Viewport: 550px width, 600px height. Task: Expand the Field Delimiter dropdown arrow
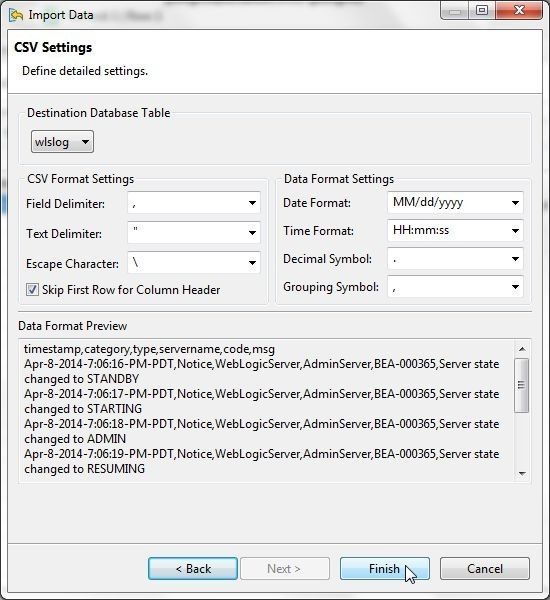pyautogui.click(x=252, y=203)
